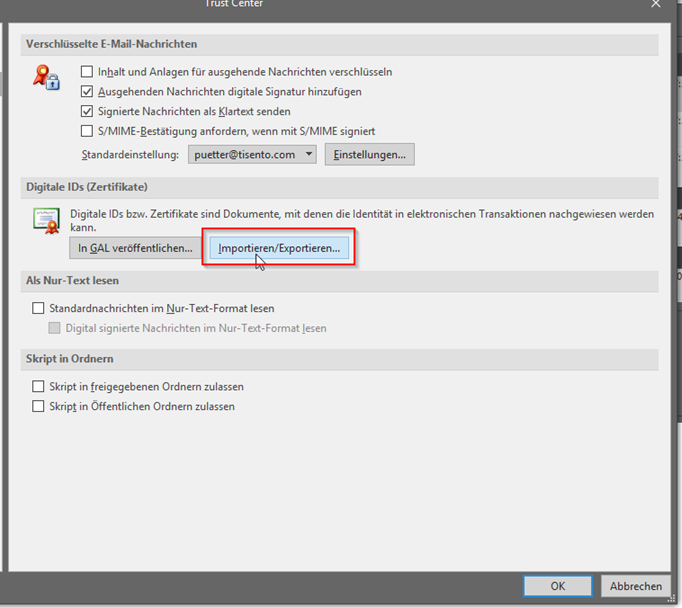Confirm with the OK button

[558, 586]
